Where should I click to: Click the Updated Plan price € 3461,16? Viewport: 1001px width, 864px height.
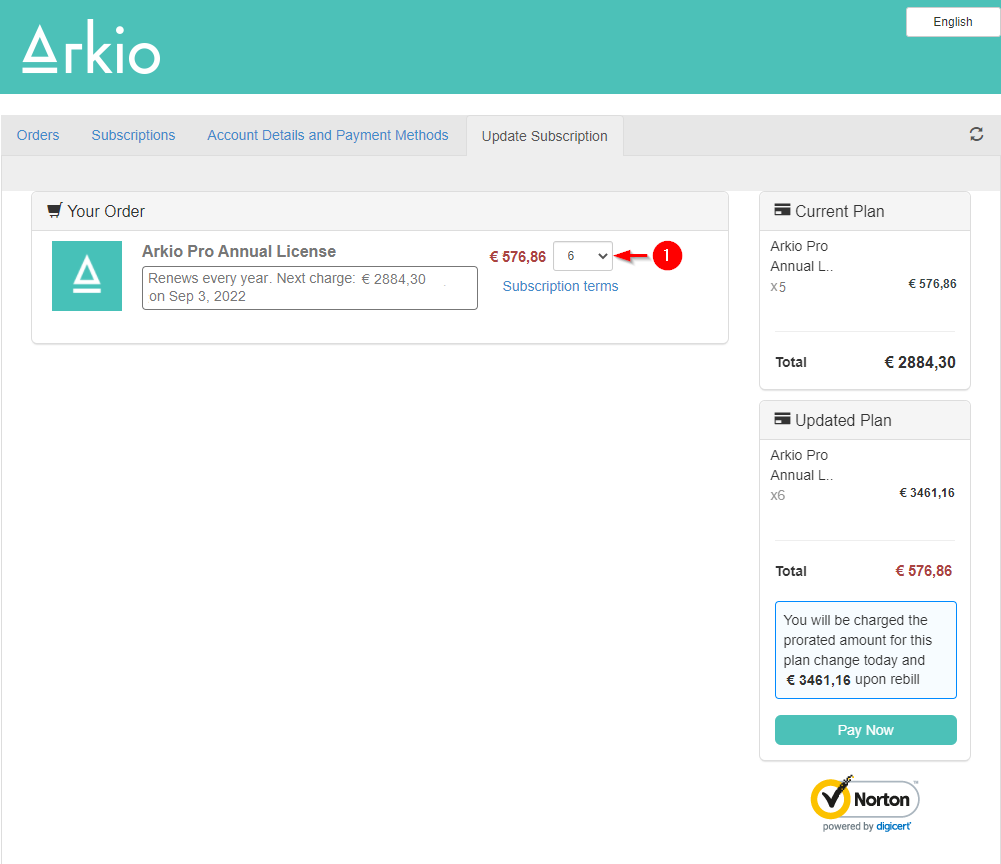[x=927, y=493]
